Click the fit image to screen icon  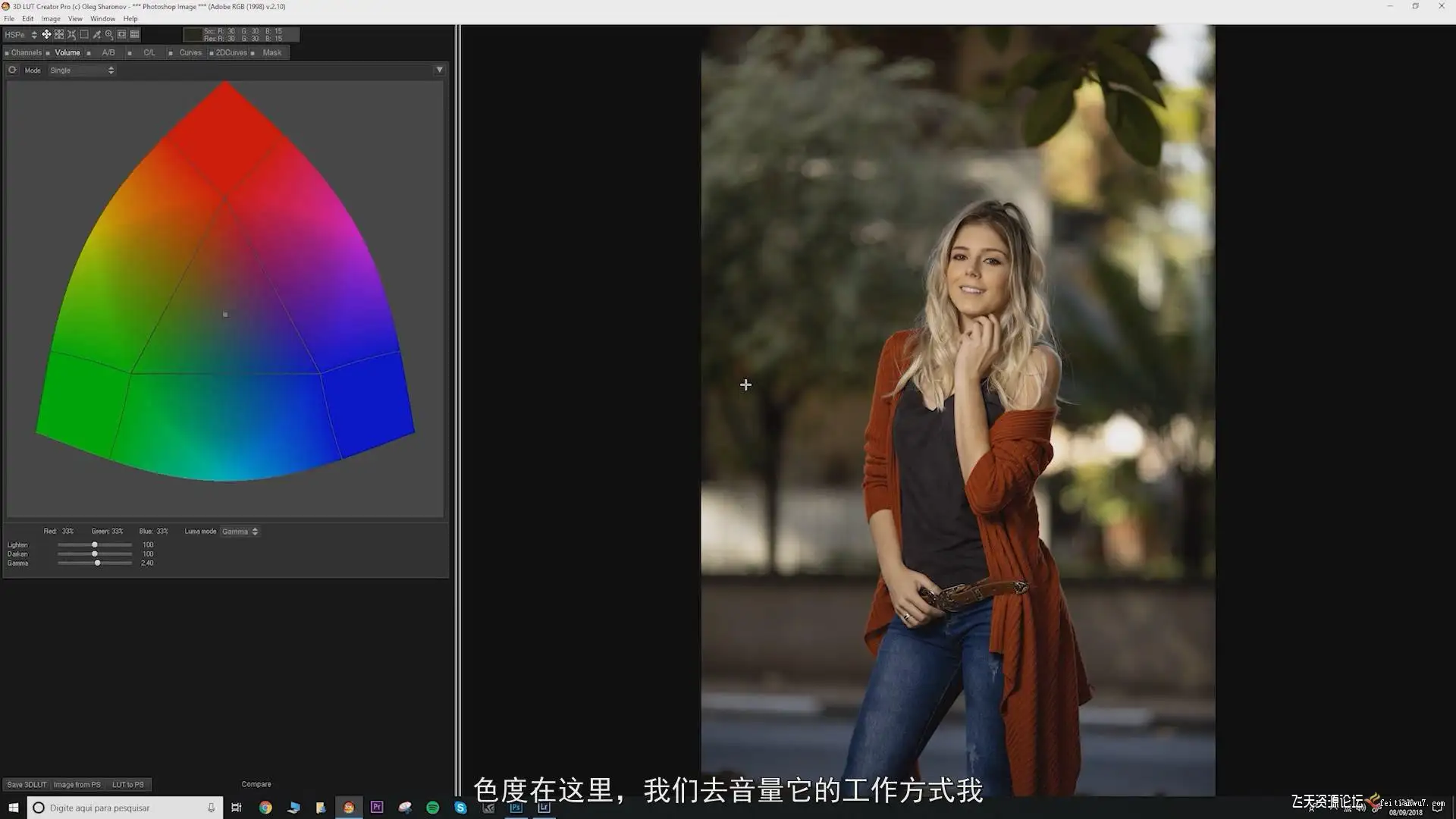coord(121,34)
